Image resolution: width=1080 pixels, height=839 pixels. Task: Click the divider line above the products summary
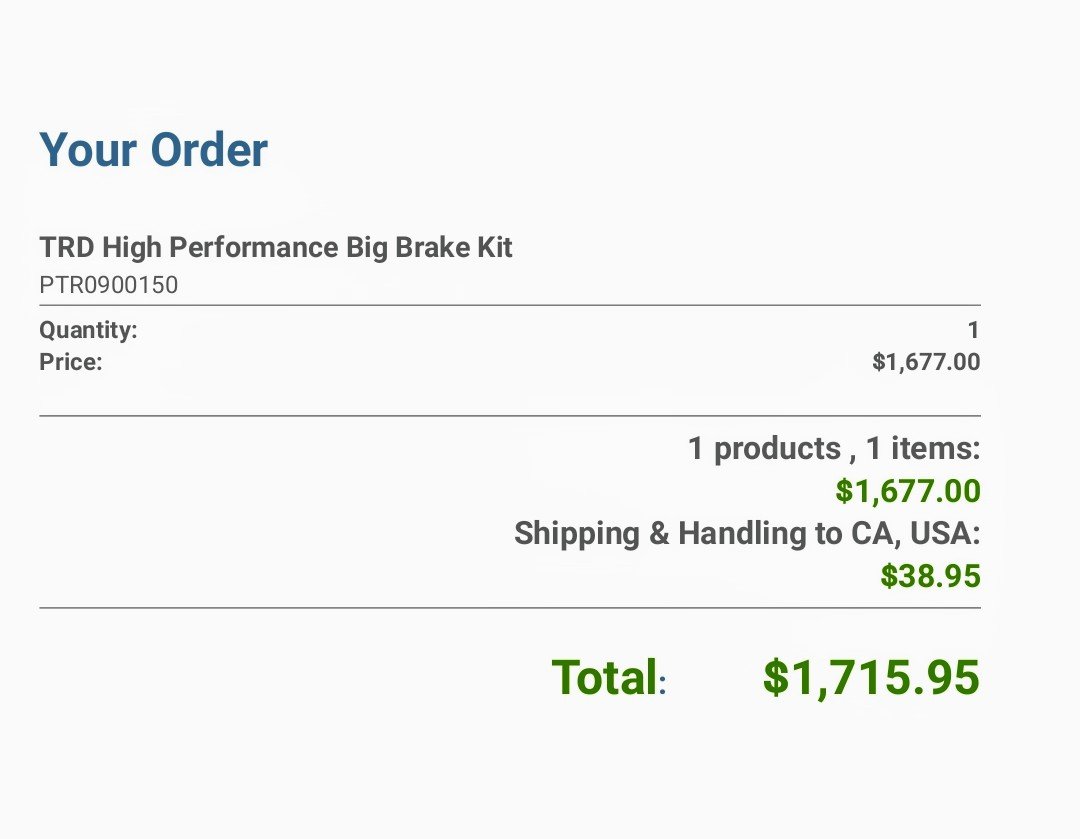tap(510, 416)
